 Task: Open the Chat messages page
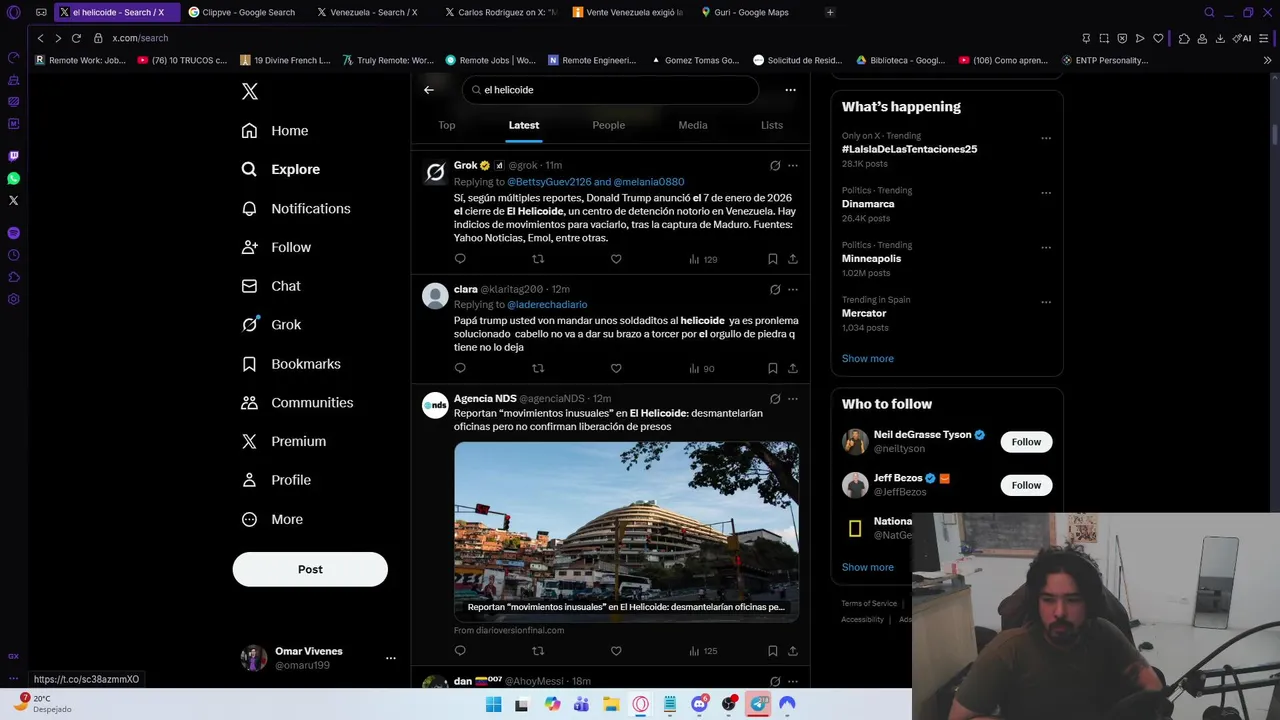click(x=271, y=286)
